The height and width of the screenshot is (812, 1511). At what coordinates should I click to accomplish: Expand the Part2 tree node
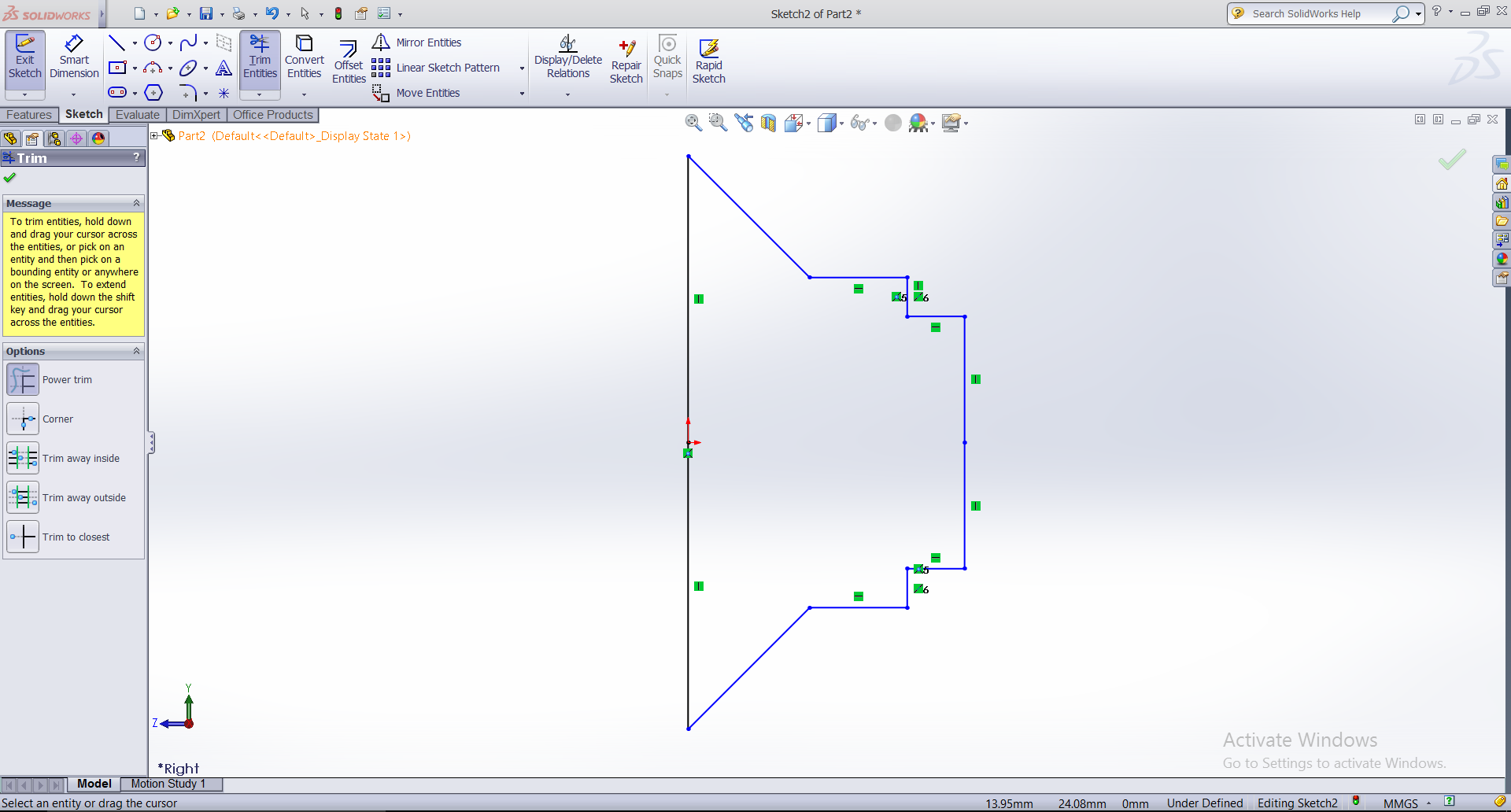click(x=155, y=136)
